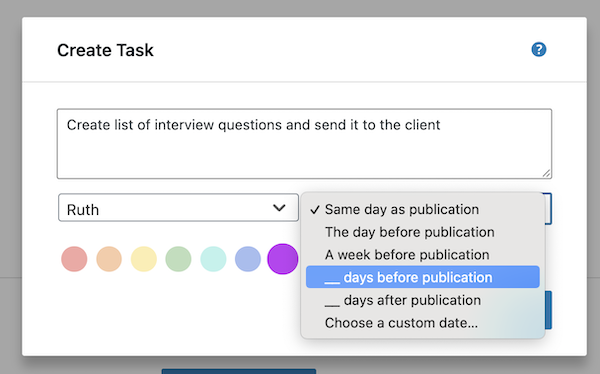Viewport: 600px width, 374px height.
Task: Pick the red color swatch
Action: coord(74,259)
